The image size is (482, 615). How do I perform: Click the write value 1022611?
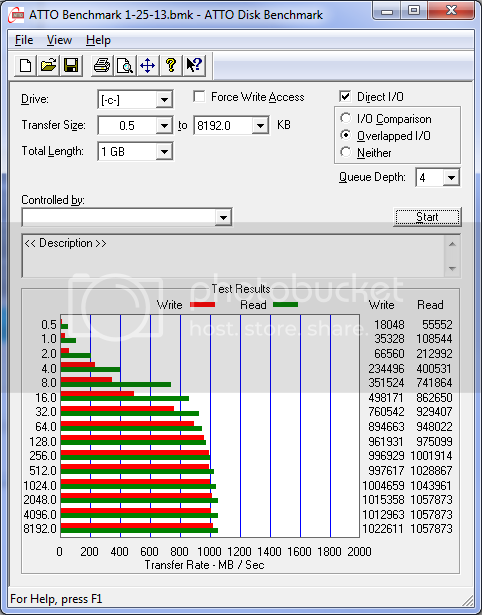pos(383,529)
